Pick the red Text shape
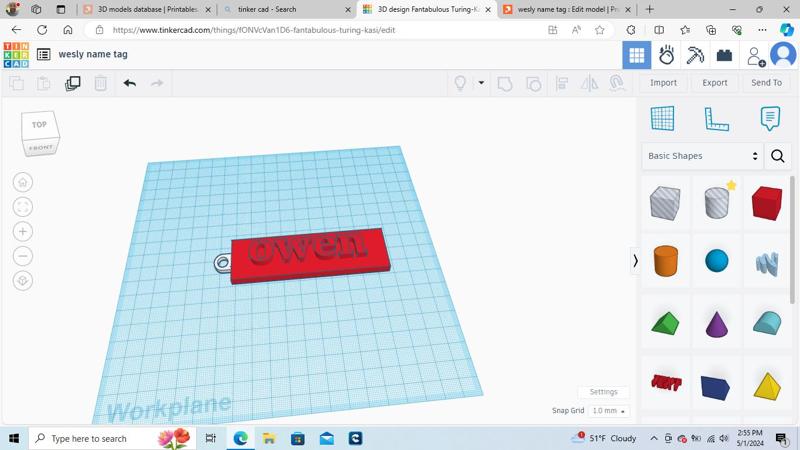This screenshot has width=800, height=450. pos(666,382)
